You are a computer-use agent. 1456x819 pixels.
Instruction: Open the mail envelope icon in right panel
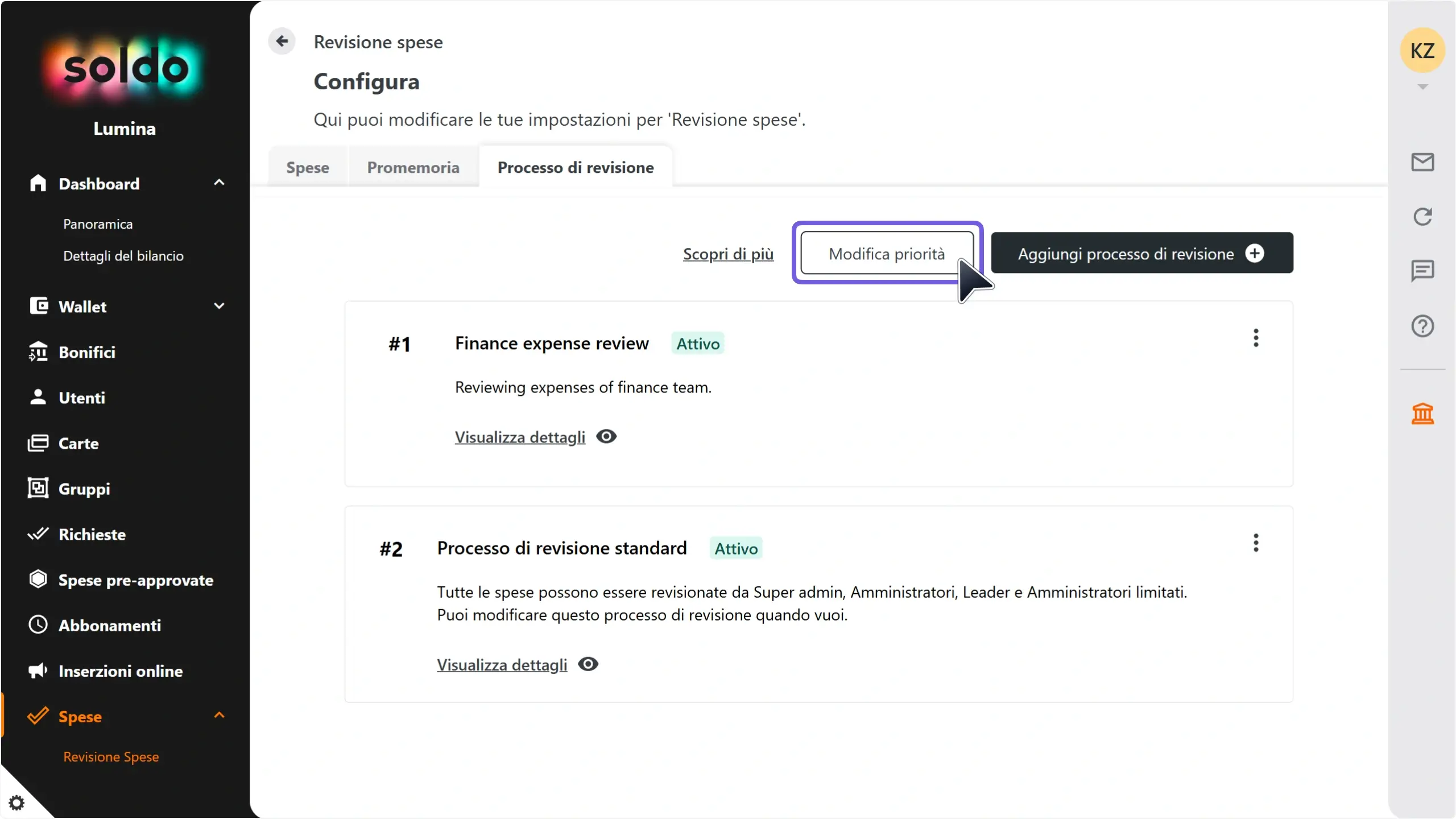1422,162
